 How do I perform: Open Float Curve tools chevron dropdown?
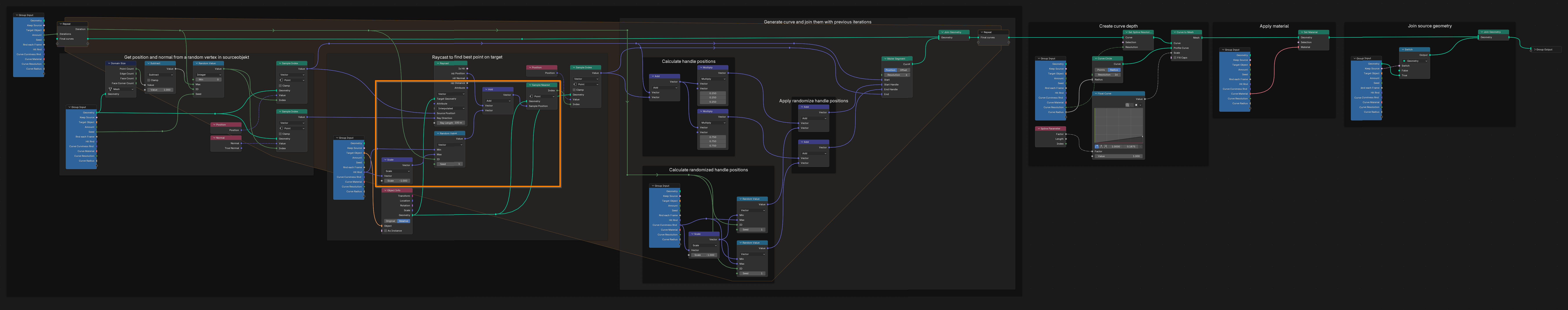click(x=1141, y=105)
